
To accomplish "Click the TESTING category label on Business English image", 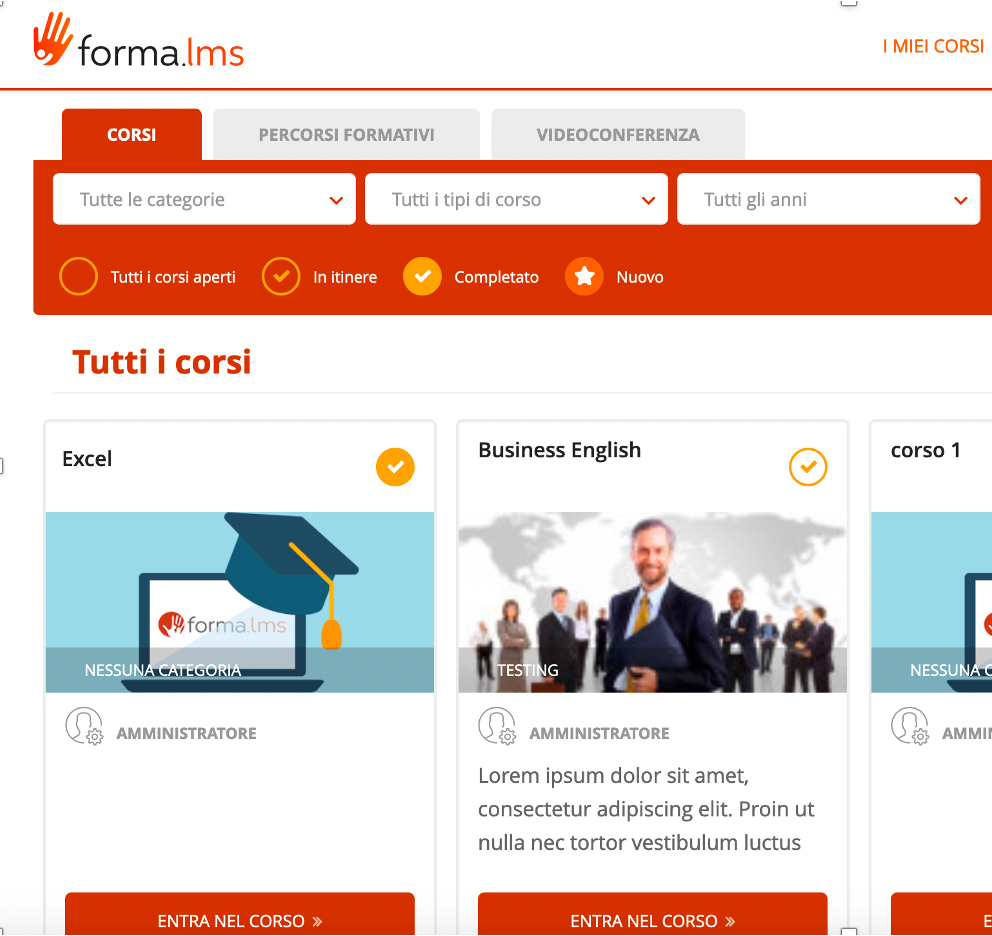I will (528, 670).
